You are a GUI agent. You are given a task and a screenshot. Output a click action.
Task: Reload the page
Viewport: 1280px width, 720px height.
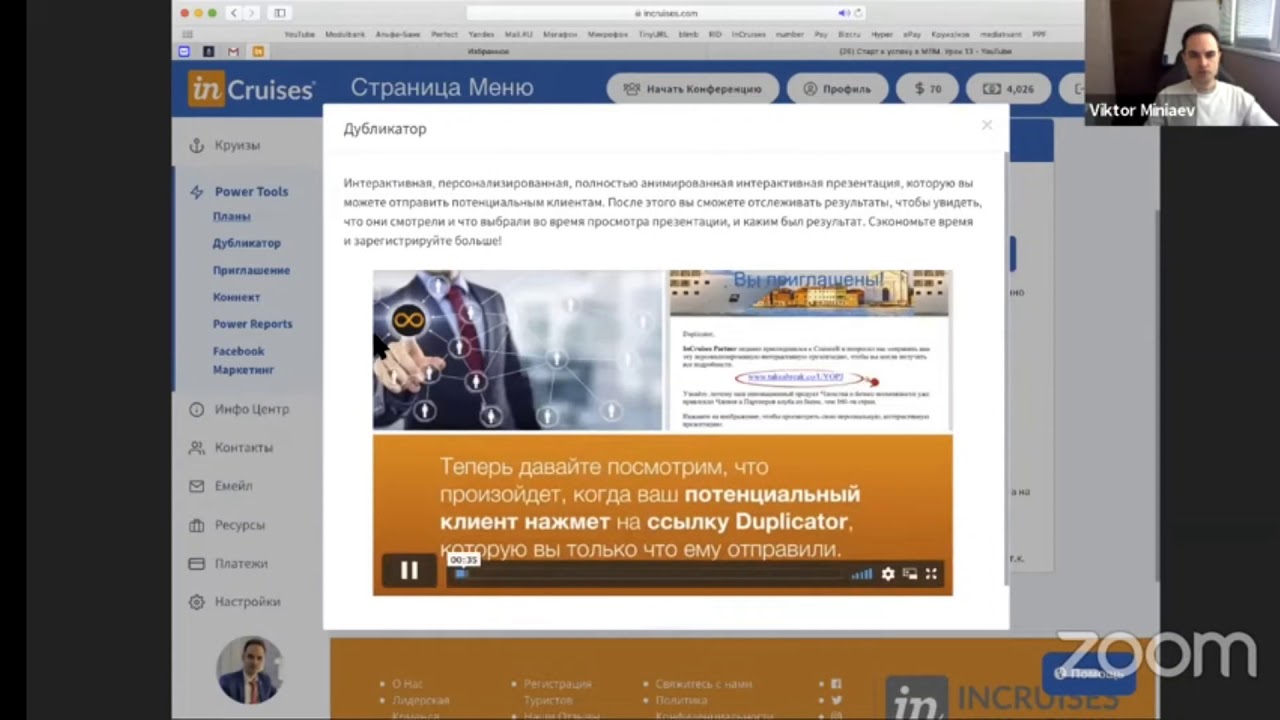[858, 13]
